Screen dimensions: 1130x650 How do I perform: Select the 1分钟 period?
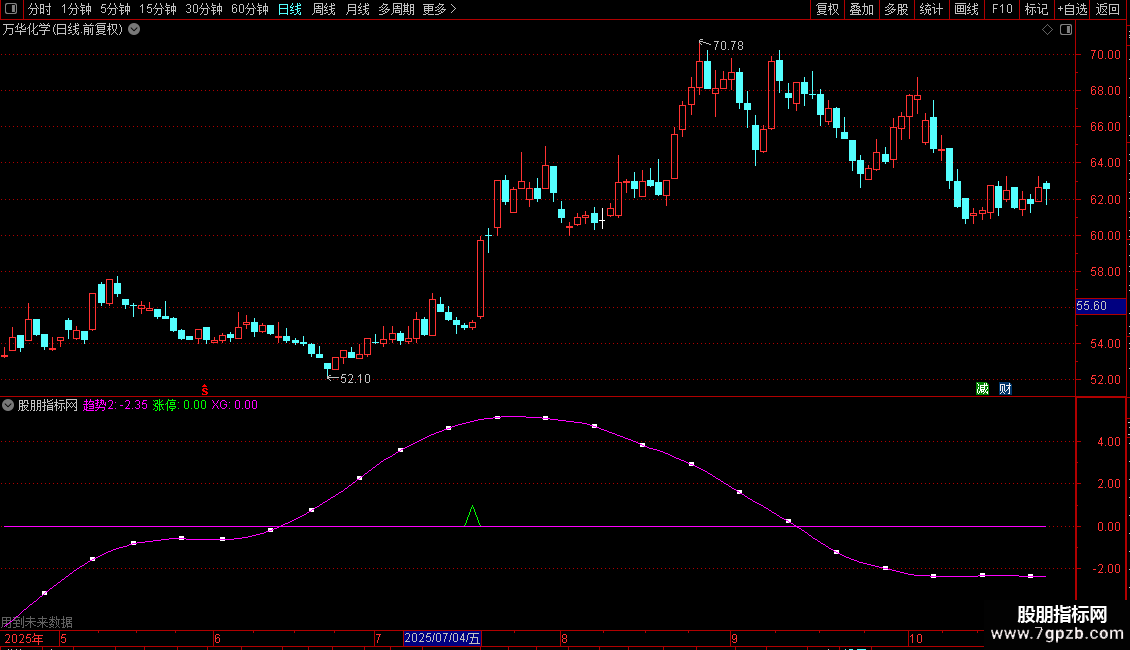[x=76, y=9]
